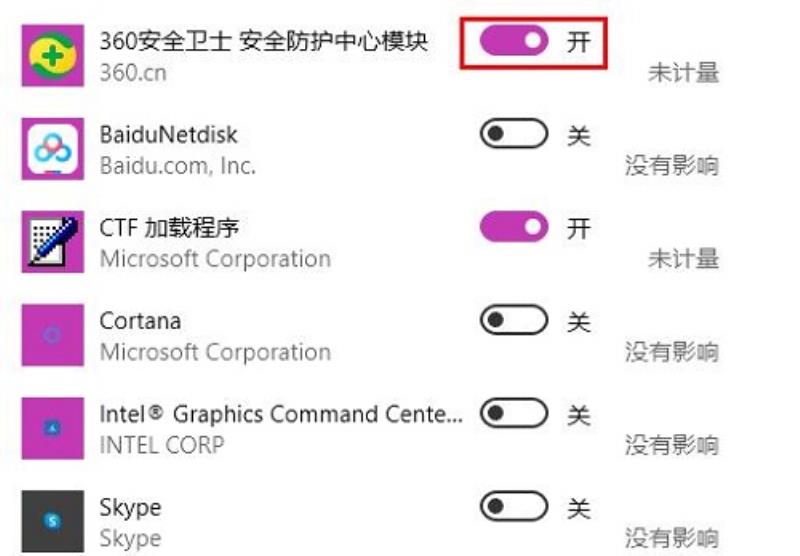
Task: Enable Skype startup toggle
Action: [x=514, y=506]
